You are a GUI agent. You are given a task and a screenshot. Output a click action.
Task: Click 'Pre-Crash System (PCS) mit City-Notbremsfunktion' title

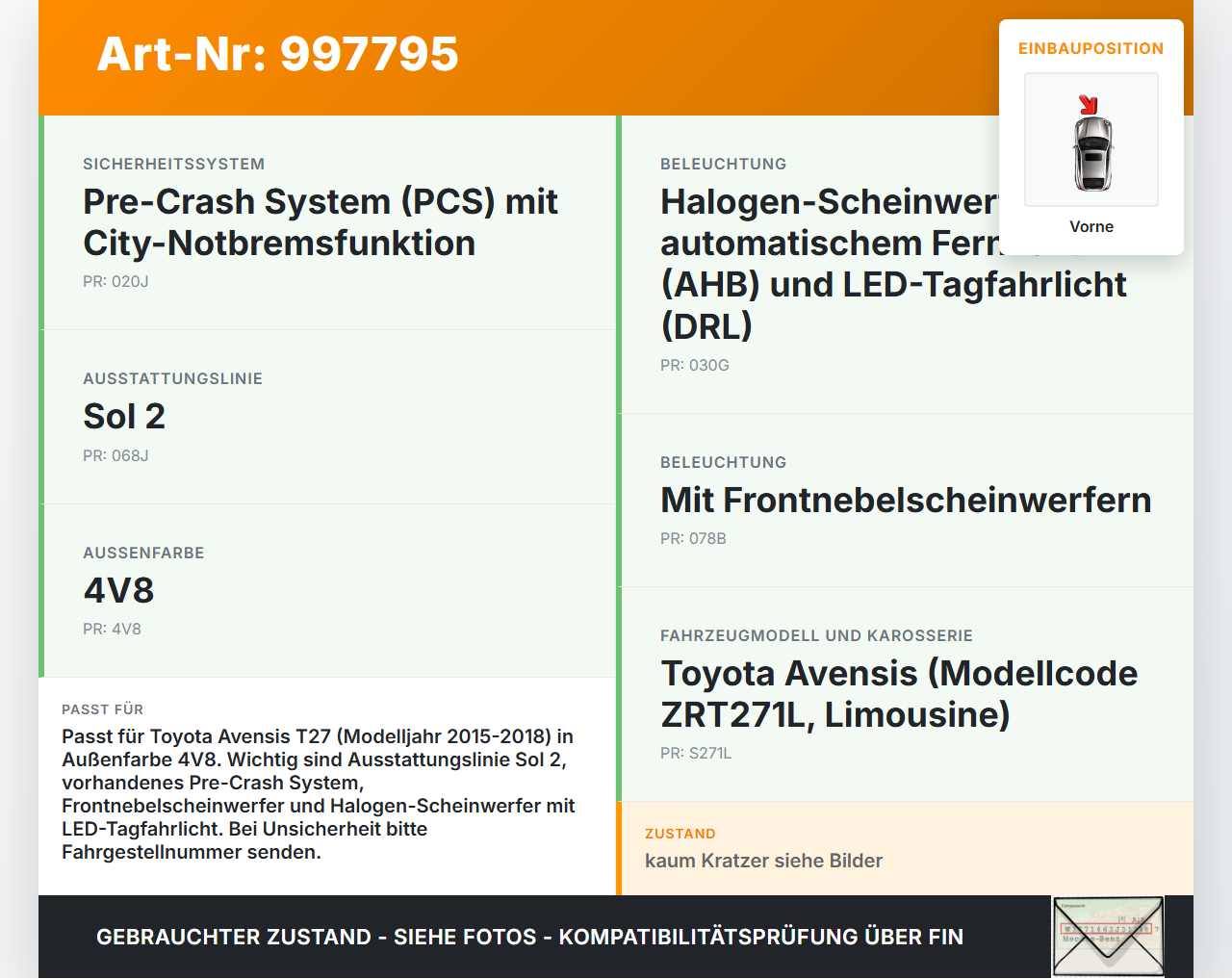coord(321,222)
